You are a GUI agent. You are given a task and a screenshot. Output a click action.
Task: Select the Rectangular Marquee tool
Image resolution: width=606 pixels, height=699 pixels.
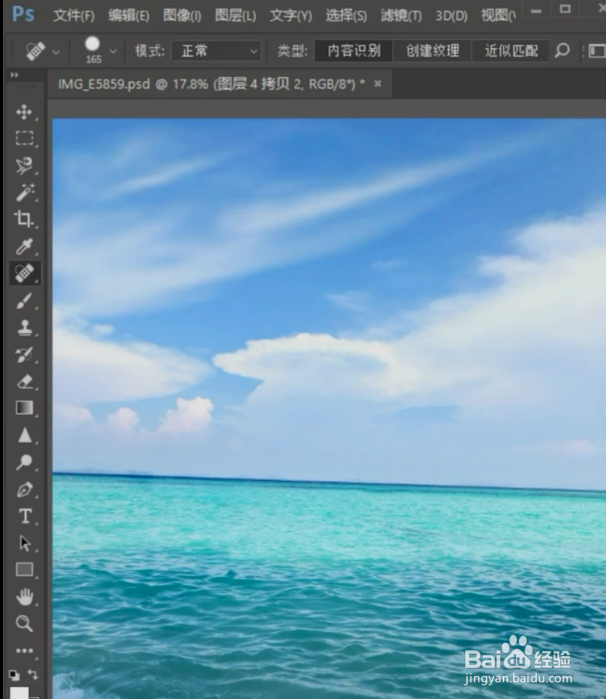24,138
